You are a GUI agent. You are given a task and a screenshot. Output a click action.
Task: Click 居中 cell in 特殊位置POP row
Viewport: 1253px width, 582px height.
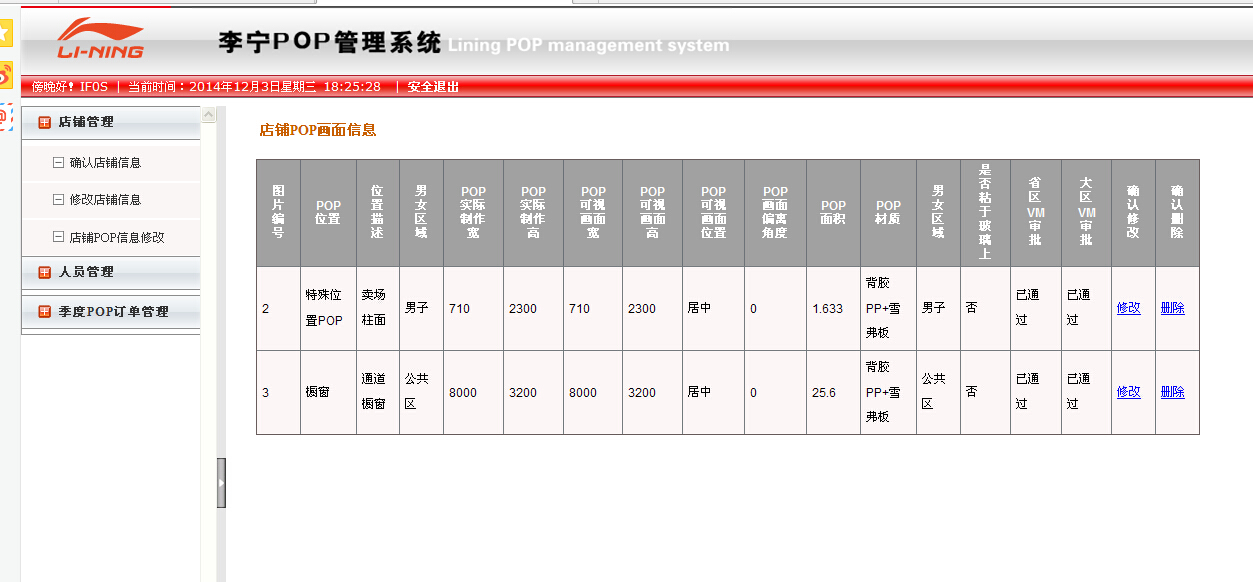[713, 308]
